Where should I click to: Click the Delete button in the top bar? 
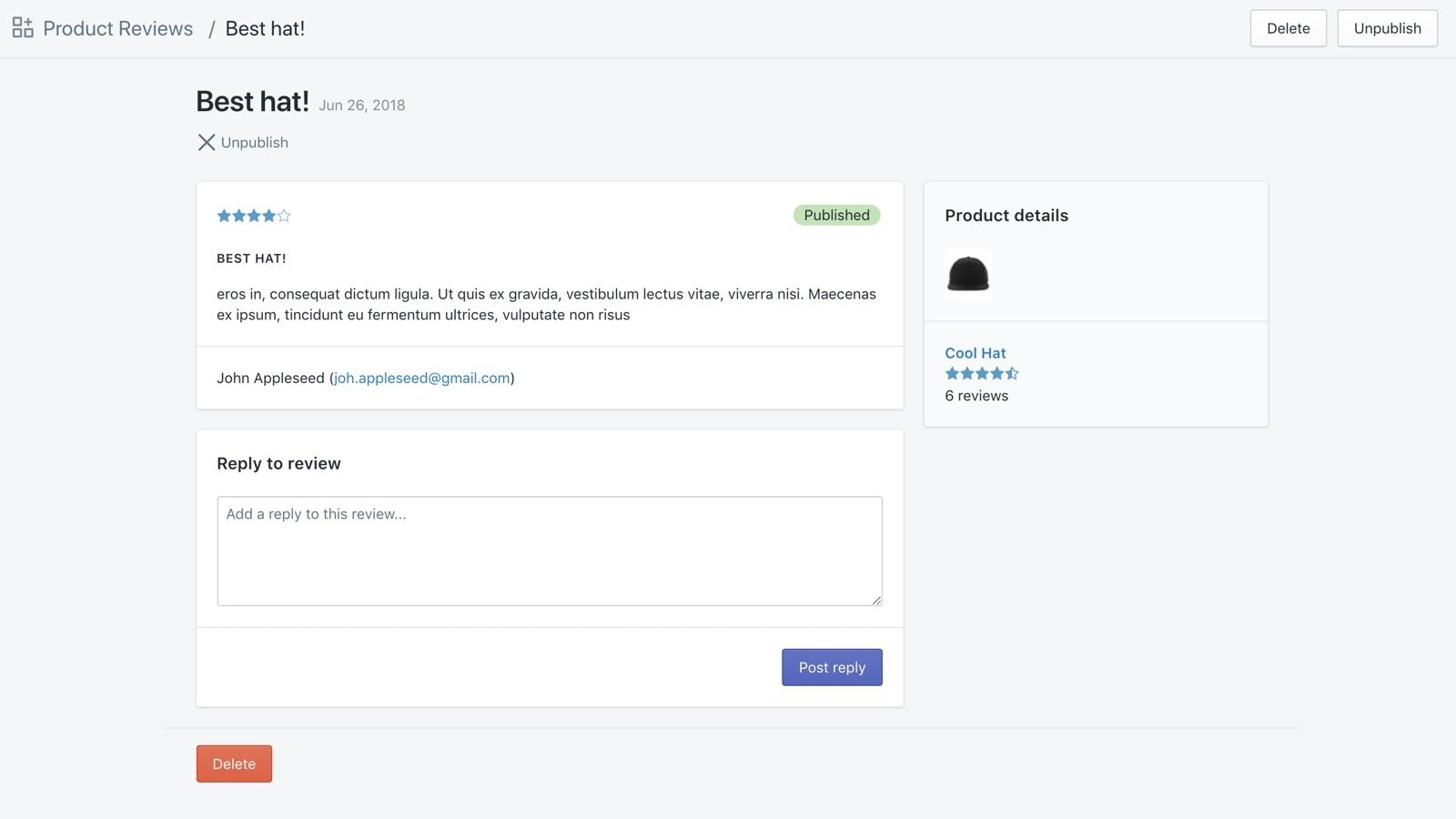point(1288,28)
